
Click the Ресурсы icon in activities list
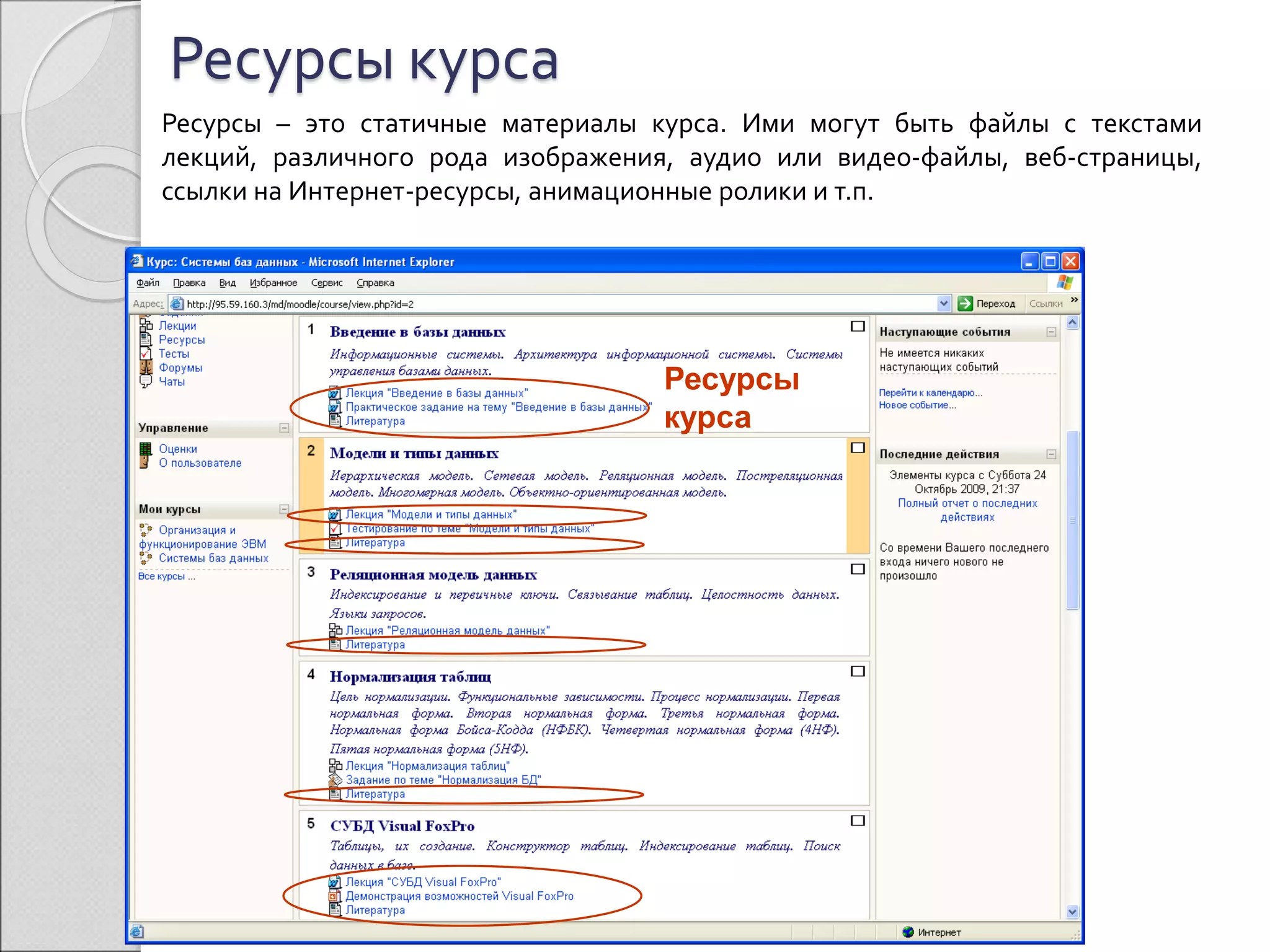point(146,339)
